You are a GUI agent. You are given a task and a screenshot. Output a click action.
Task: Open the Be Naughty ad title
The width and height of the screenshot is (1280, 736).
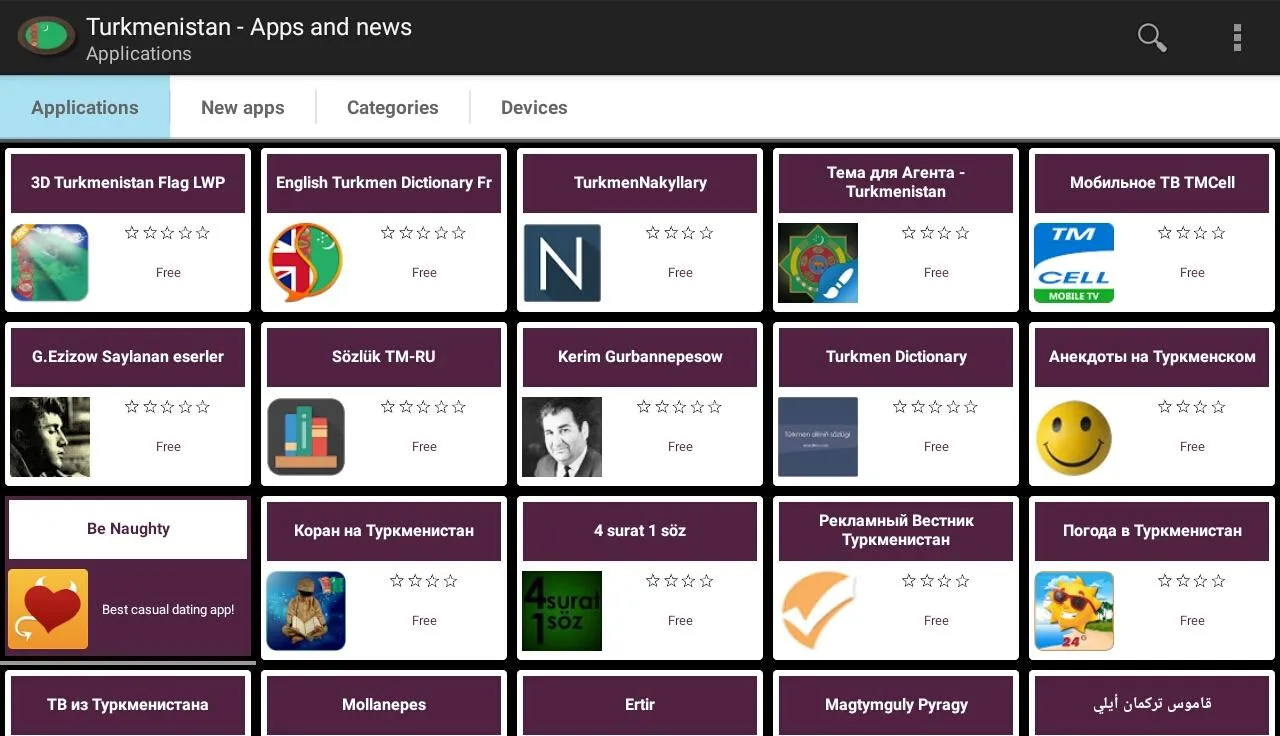pyautogui.click(x=128, y=529)
